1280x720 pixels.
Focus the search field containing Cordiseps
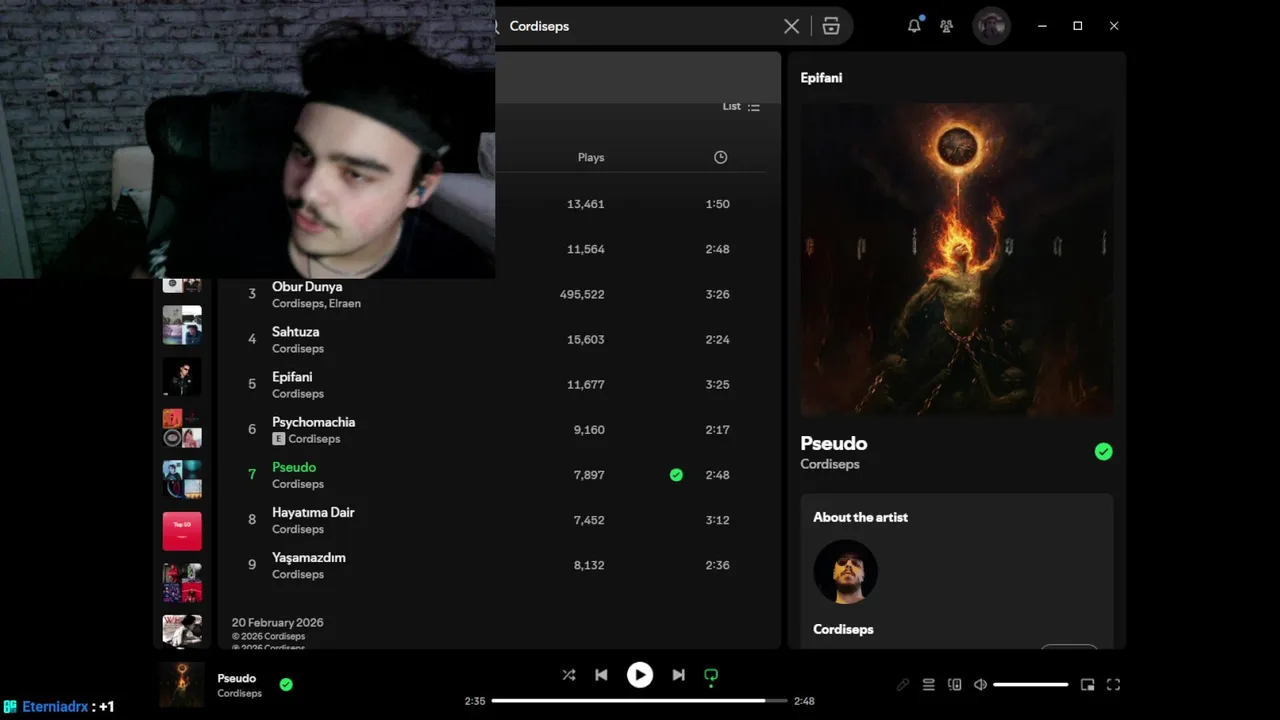tap(640, 26)
